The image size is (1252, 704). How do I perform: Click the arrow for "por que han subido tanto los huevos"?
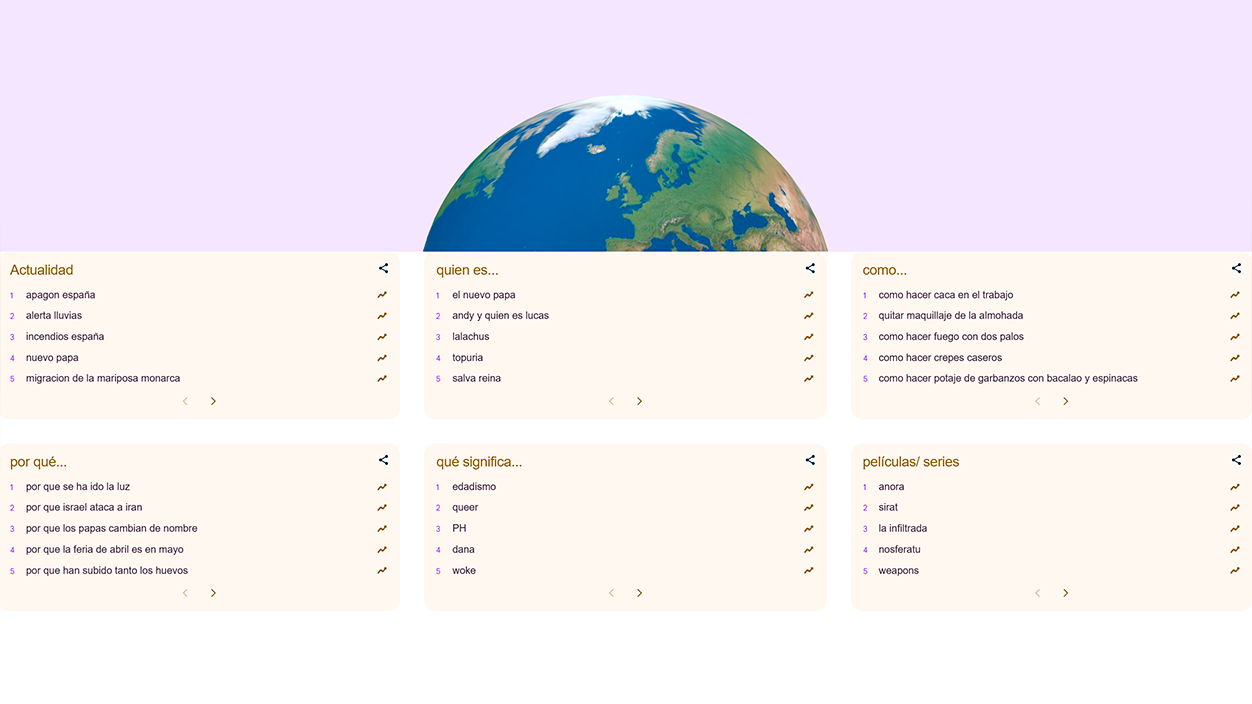pos(381,570)
